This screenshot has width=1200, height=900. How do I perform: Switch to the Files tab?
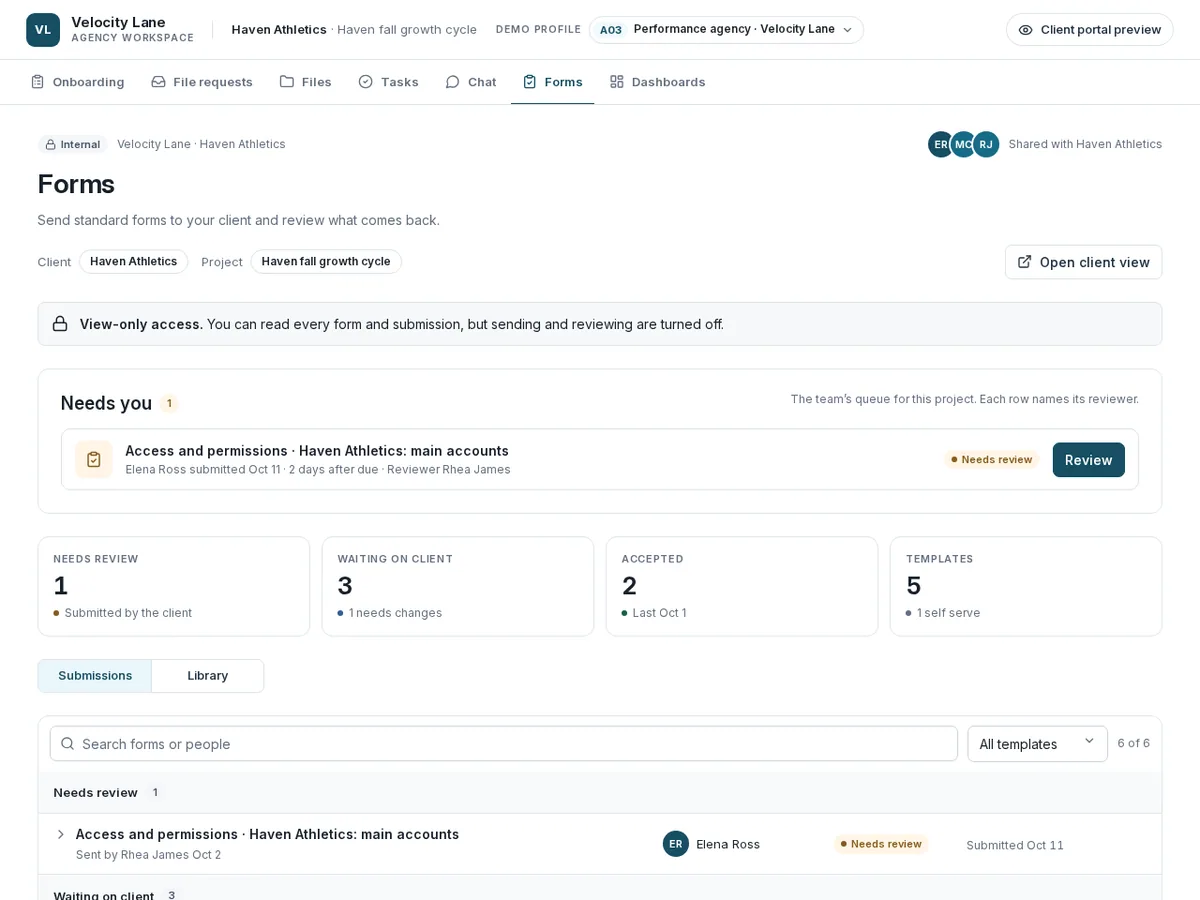coord(305,82)
